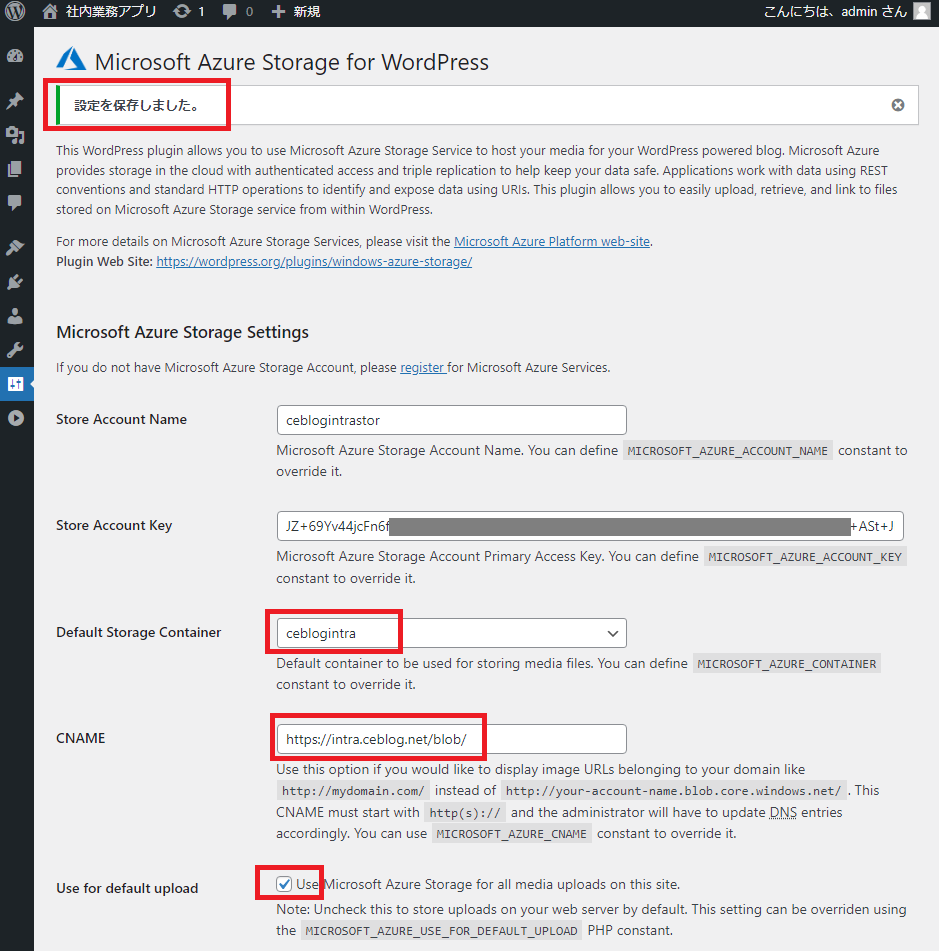Click the MICROSOFT_AZURE_ACCOUNT_NAME constant text
The width and height of the screenshot is (939, 951).
pyautogui.click(x=727, y=451)
